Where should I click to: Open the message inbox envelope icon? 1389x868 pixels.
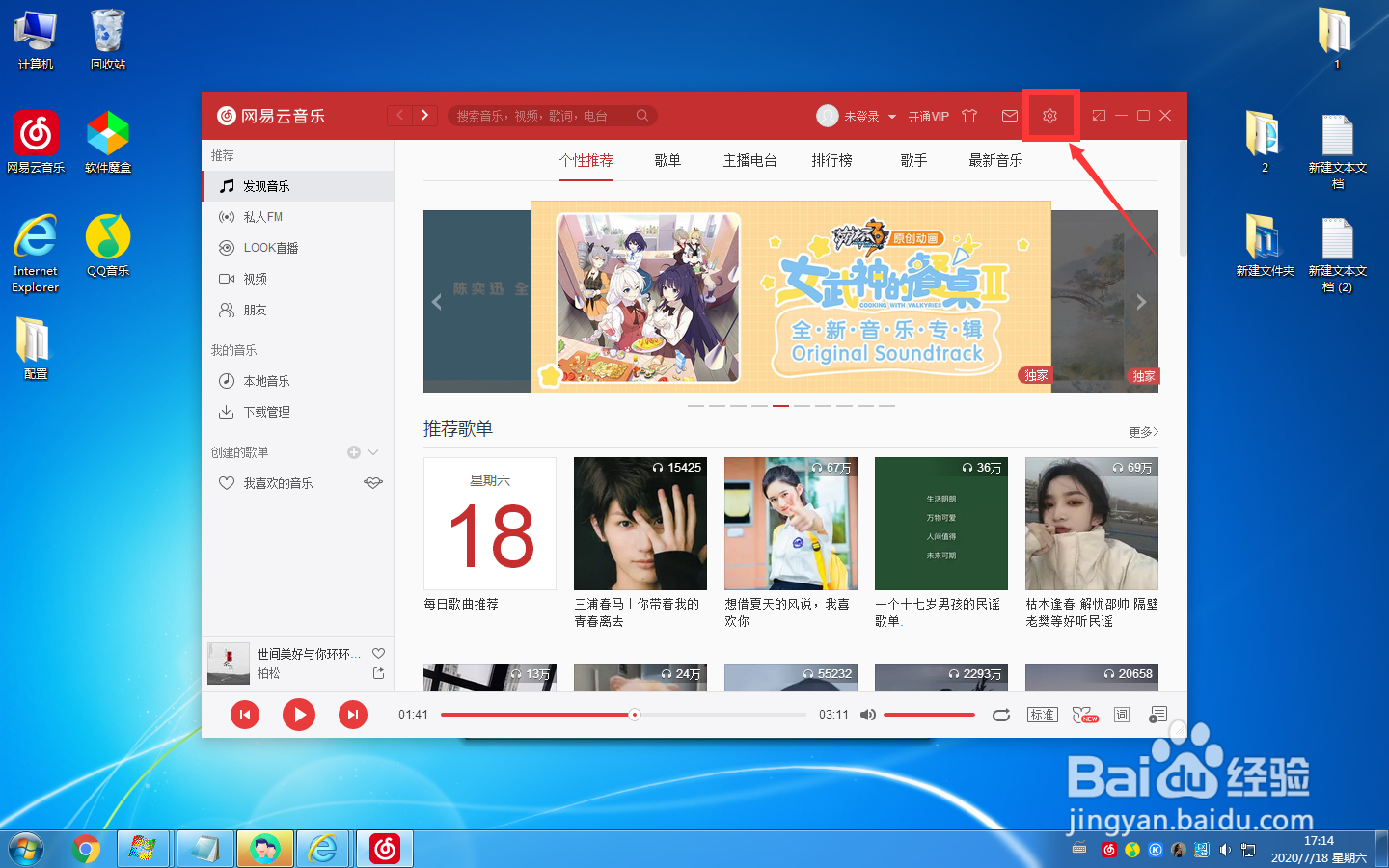[x=1009, y=116]
